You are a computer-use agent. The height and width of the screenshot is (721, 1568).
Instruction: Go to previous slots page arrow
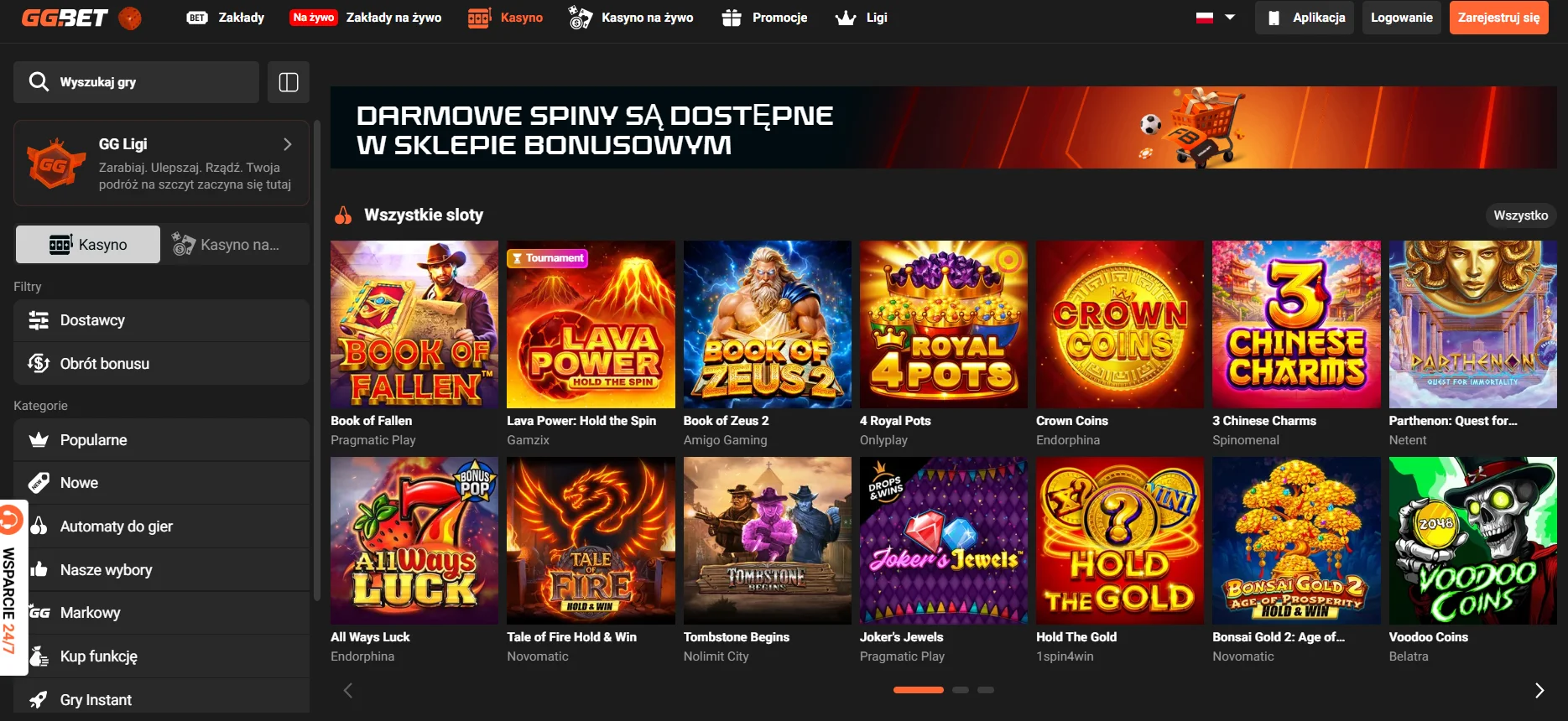[348, 691]
